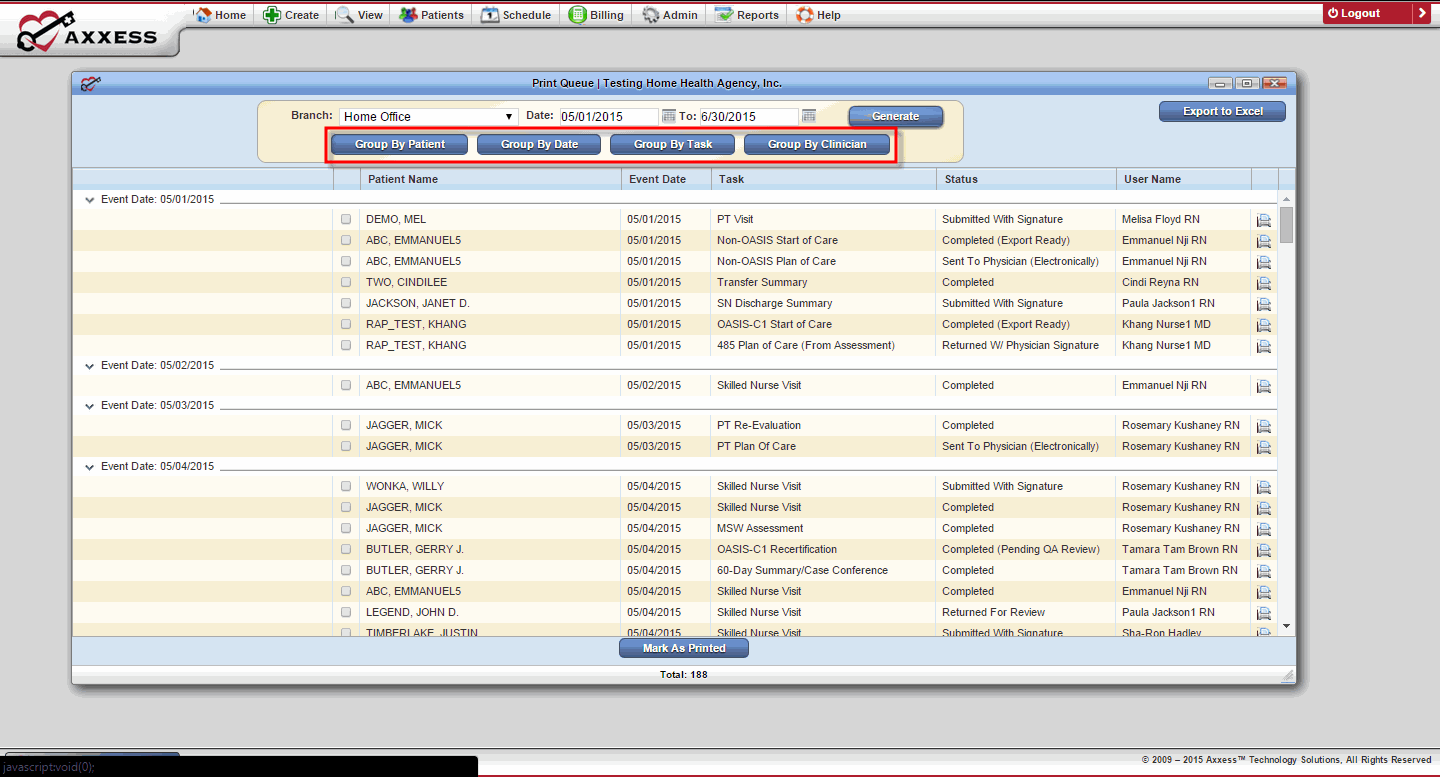The image size is (1440, 777).
Task: Collapse the Event Date: 05/04/2015 group
Action: tap(89, 466)
